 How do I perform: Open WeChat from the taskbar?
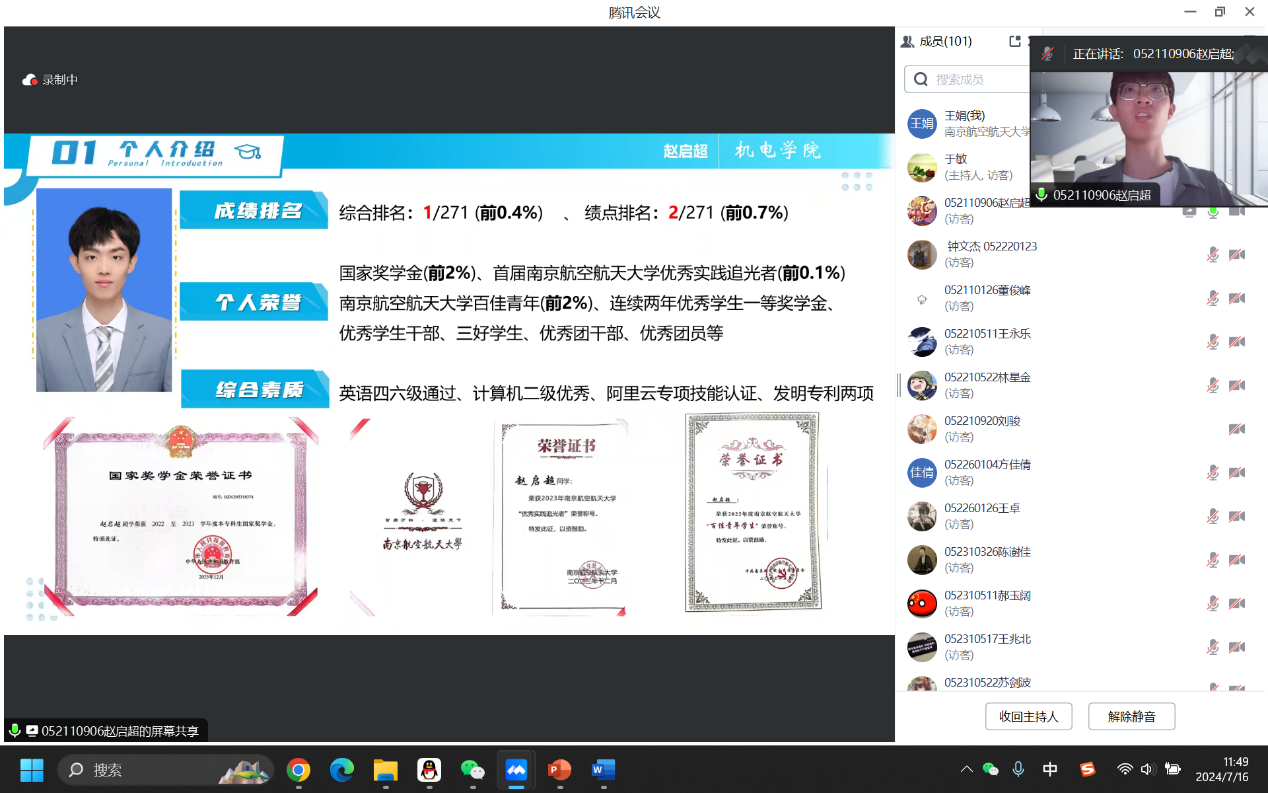(472, 770)
